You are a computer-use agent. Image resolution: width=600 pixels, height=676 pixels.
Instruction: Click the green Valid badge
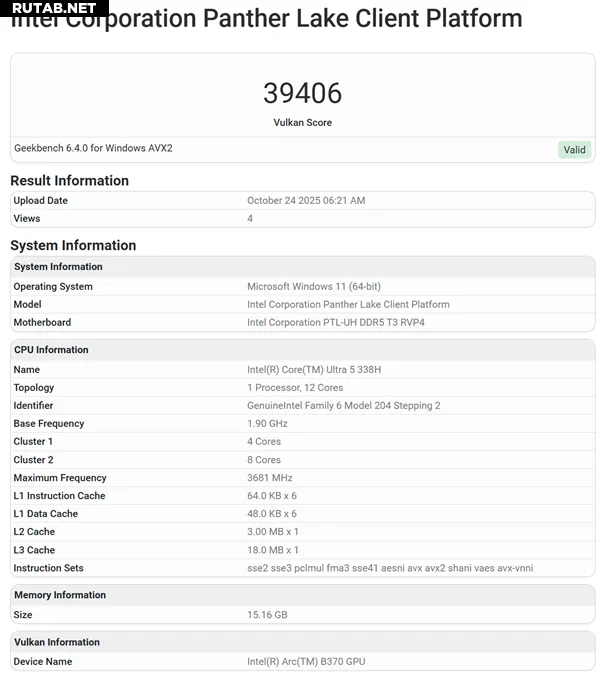click(574, 150)
